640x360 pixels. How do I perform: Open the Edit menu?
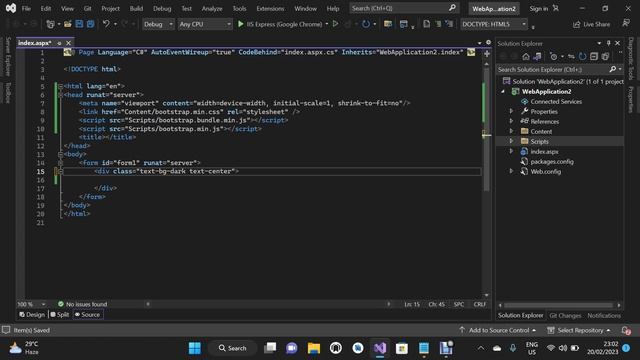(46, 9)
